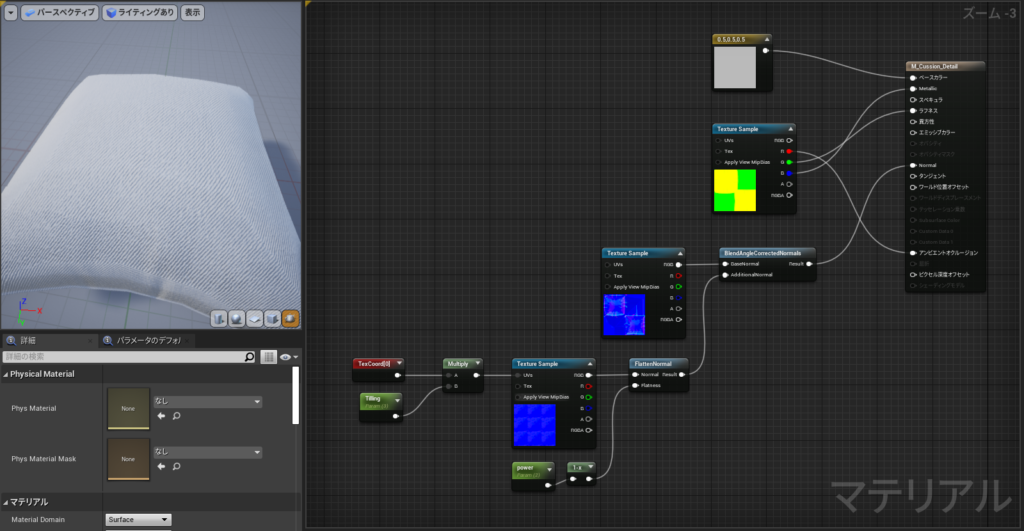
Task: Select the cylinder preview mesh icon
Action: [x=219, y=319]
